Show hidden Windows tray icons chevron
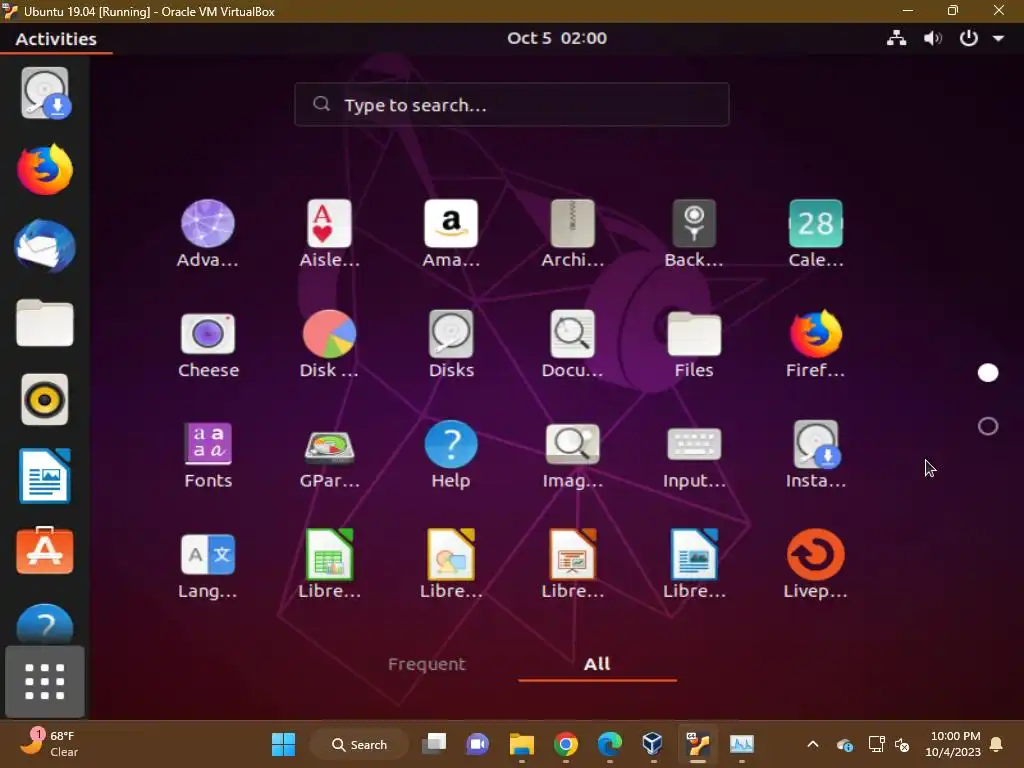1024x768 pixels. coord(813,744)
